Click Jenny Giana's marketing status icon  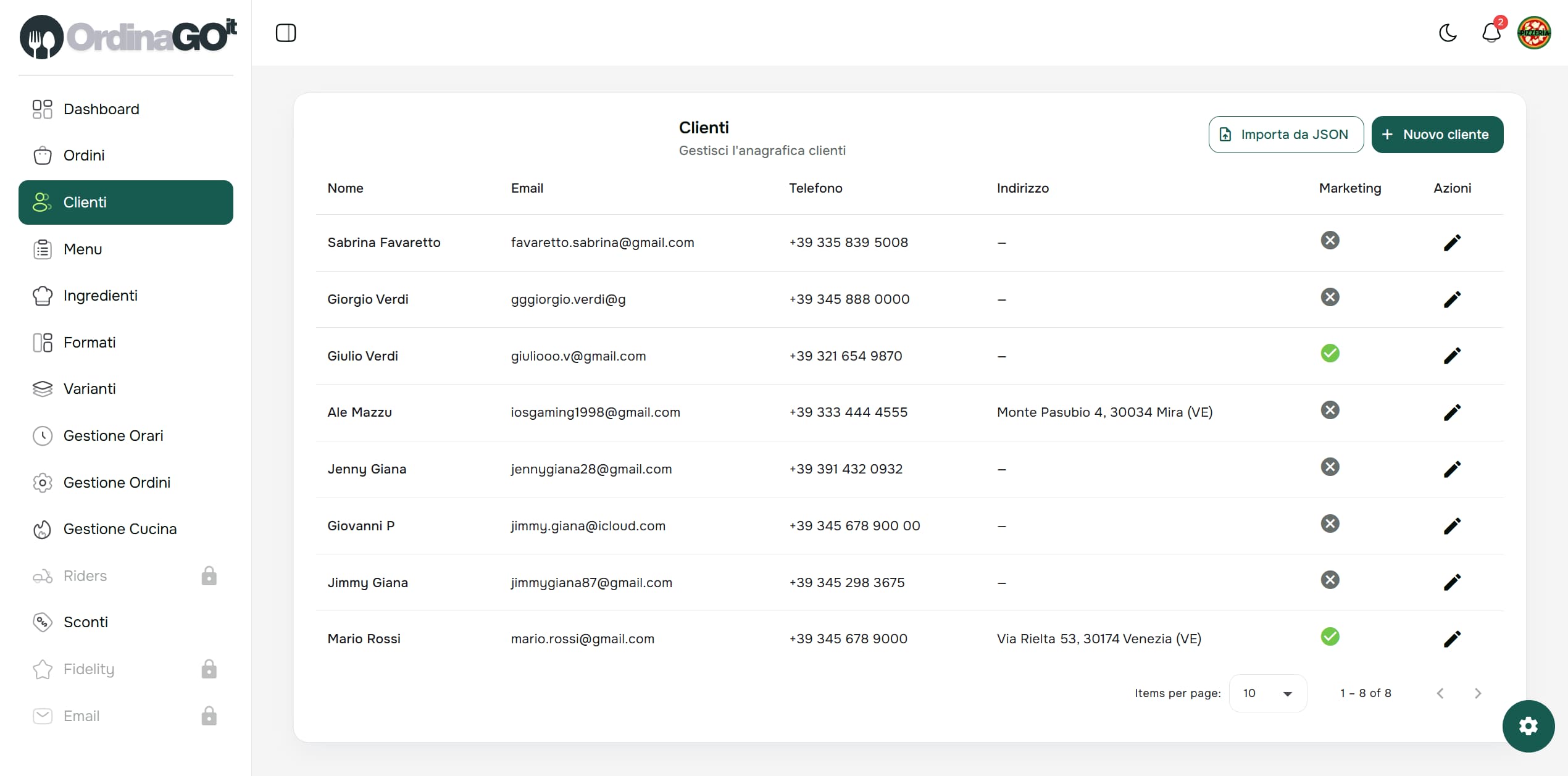click(x=1330, y=467)
